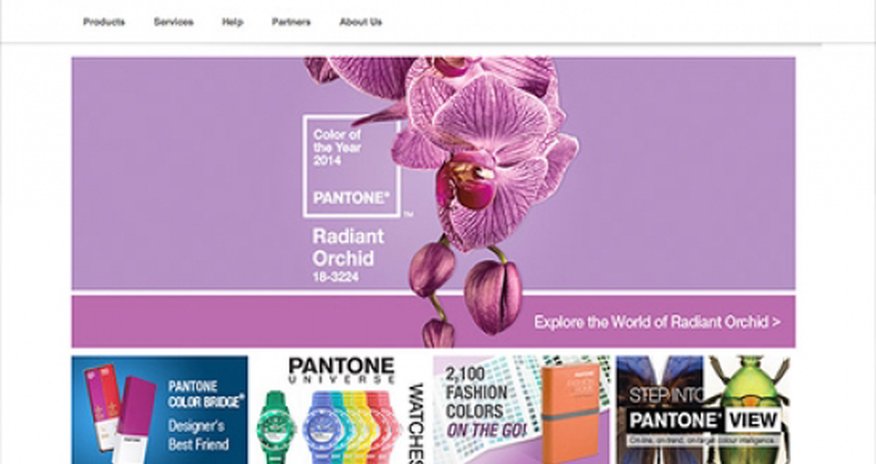This screenshot has height=464, width=876.
Task: Click the Radiant Orchid heading text
Action: coord(349,247)
